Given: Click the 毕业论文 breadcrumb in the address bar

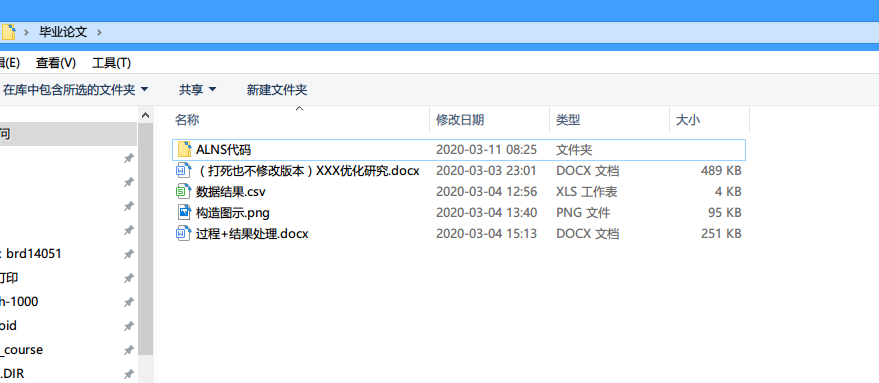Looking at the screenshot, I should (63, 32).
